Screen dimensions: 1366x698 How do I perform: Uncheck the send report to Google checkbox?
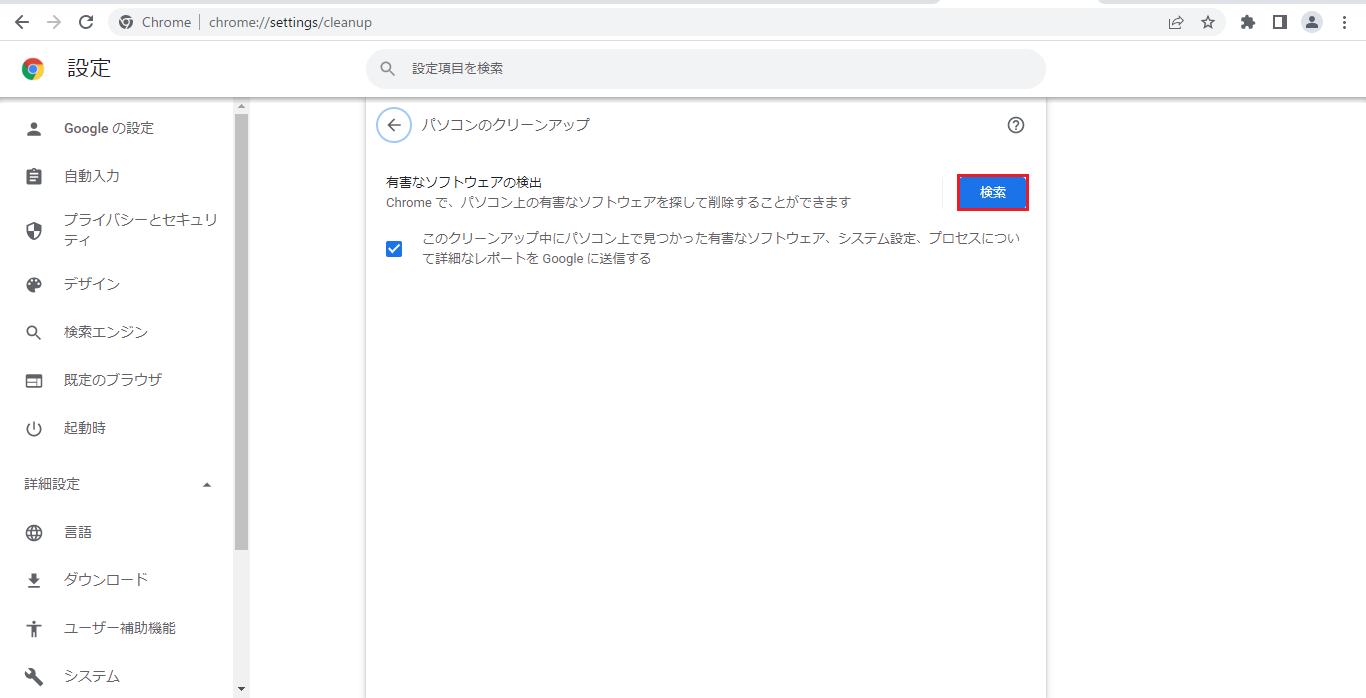pyautogui.click(x=394, y=249)
